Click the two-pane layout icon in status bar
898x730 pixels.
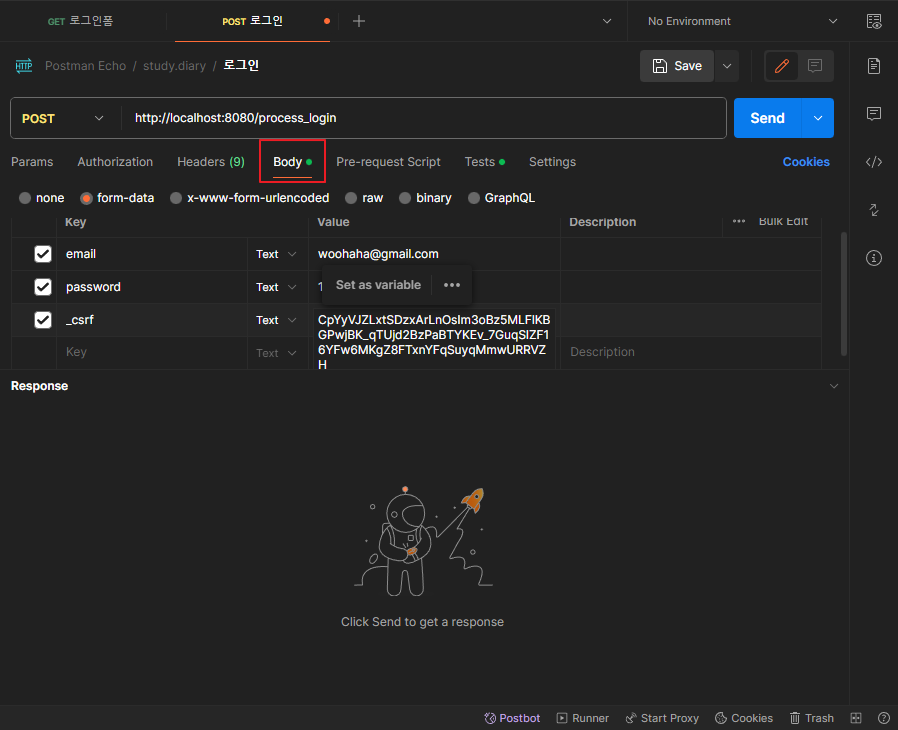coord(856,718)
